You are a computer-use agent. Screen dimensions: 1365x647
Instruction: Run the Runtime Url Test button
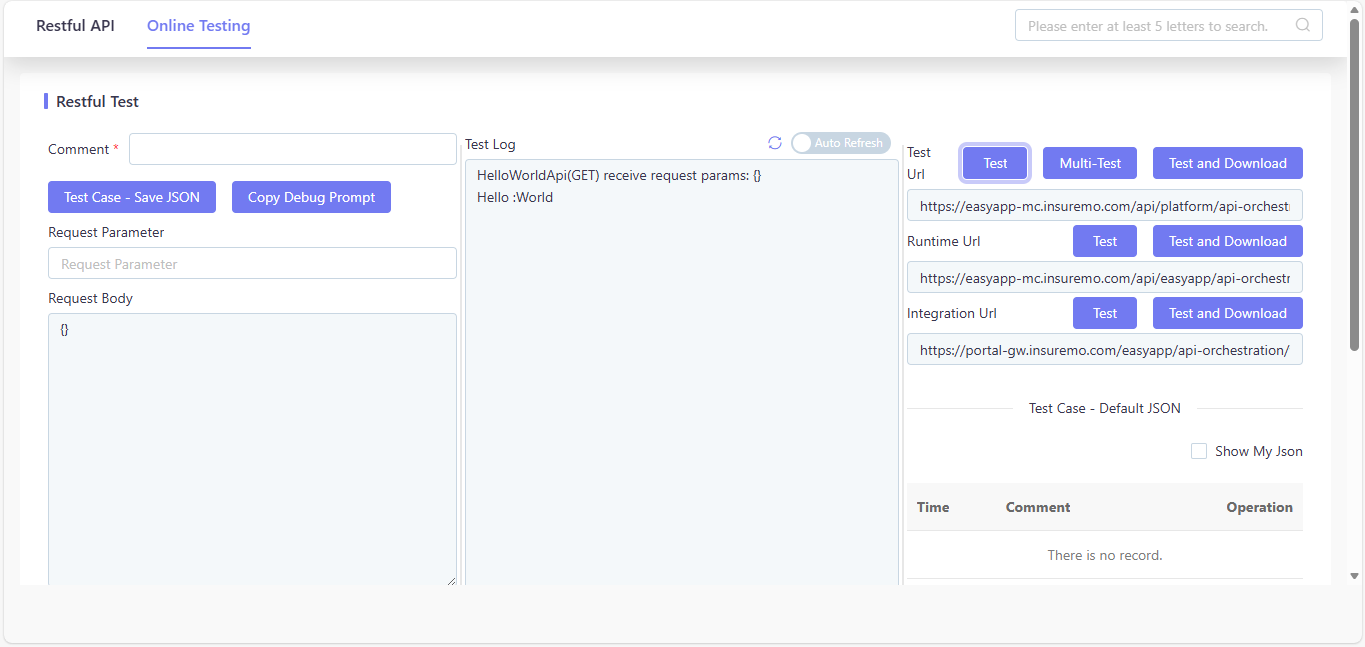pos(1105,241)
